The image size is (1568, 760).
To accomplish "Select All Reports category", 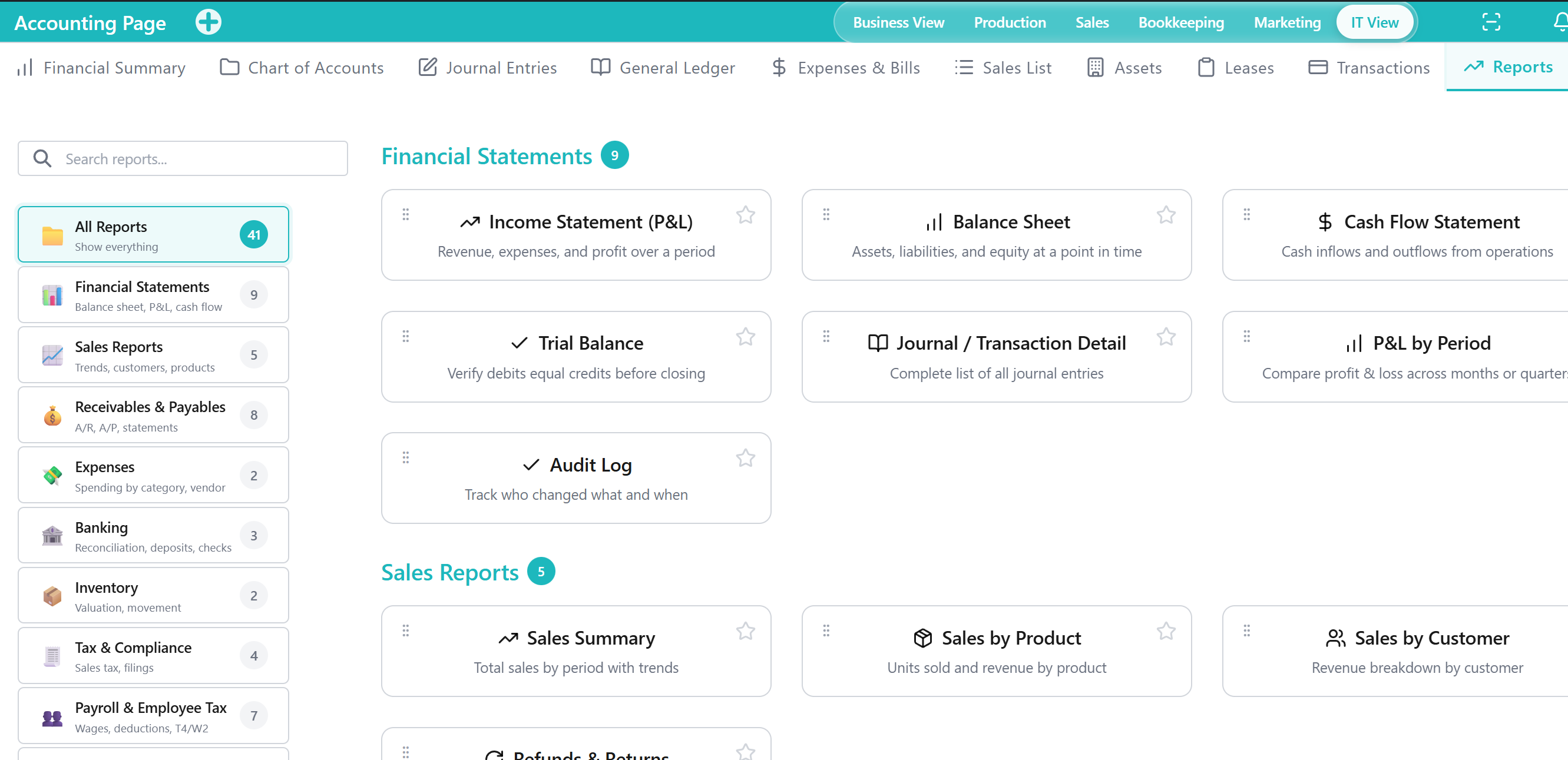I will [x=153, y=235].
